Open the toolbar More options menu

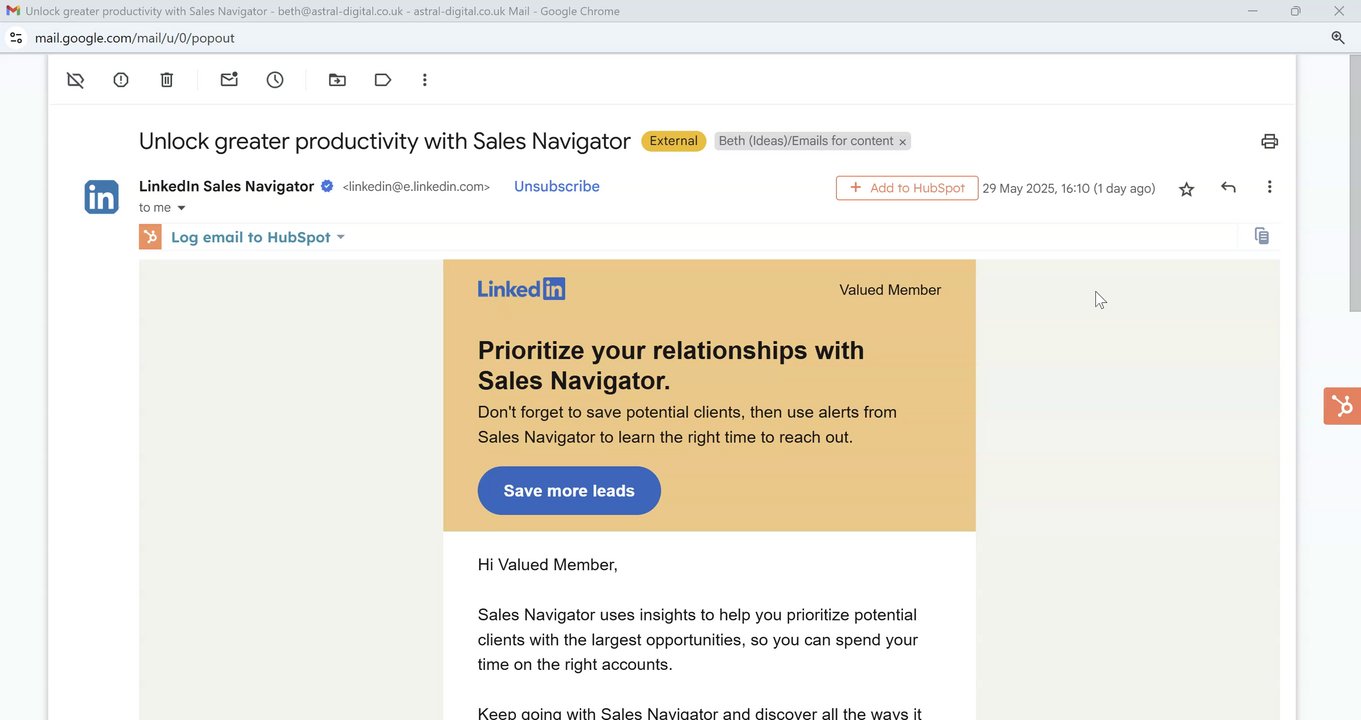click(425, 80)
